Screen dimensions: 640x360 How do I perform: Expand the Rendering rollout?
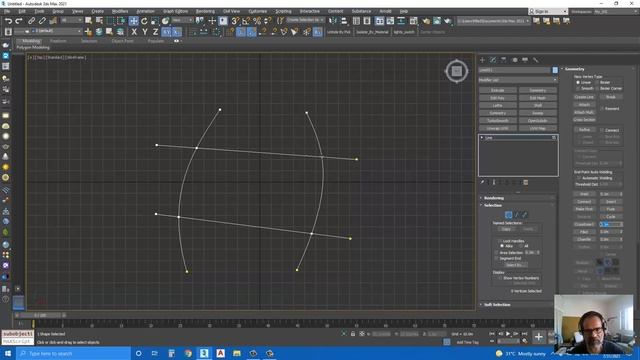pos(494,198)
